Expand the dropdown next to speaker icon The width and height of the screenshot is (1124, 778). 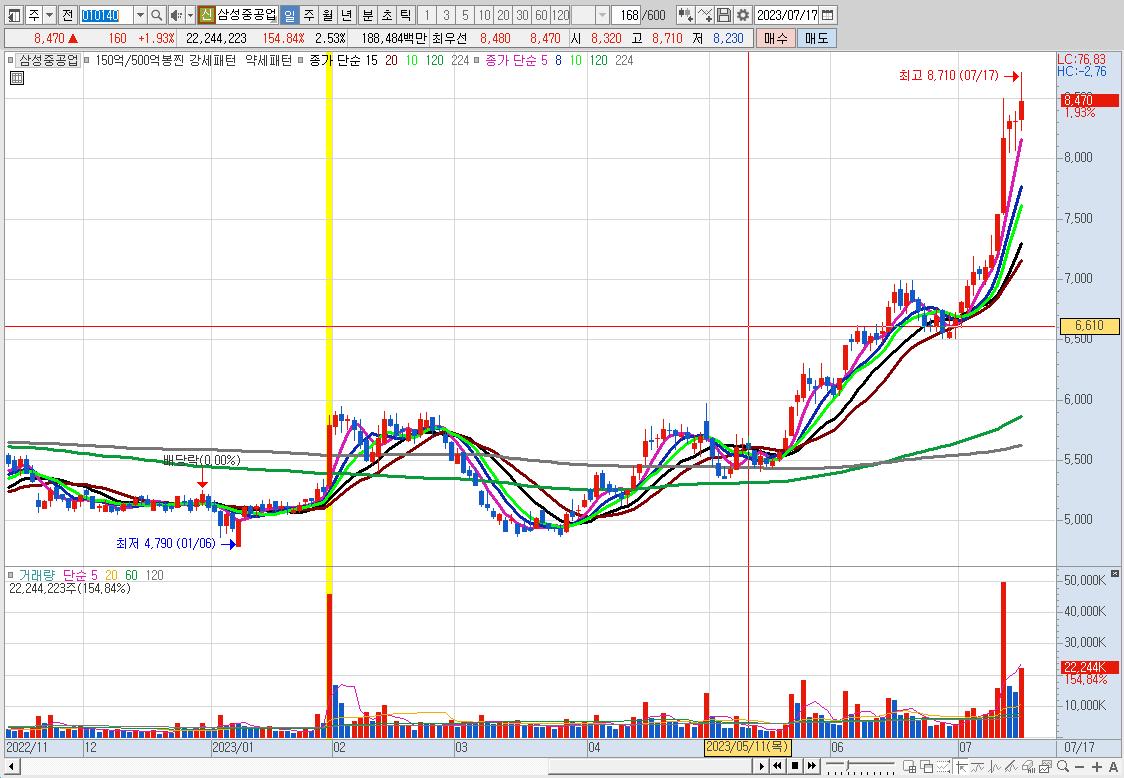pyautogui.click(x=191, y=14)
